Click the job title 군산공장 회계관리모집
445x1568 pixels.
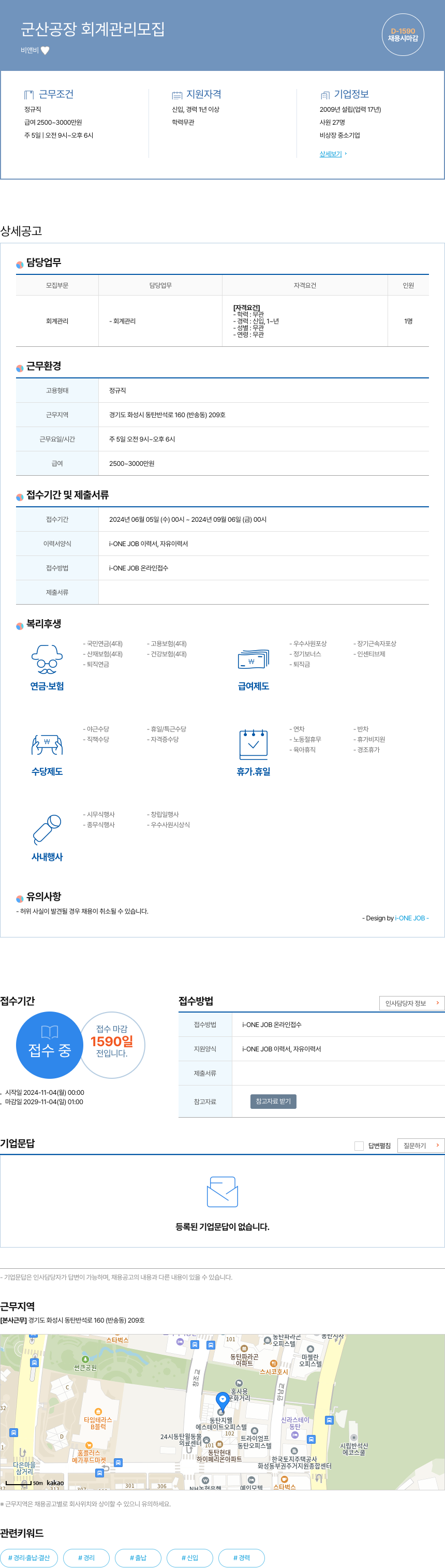(x=93, y=29)
